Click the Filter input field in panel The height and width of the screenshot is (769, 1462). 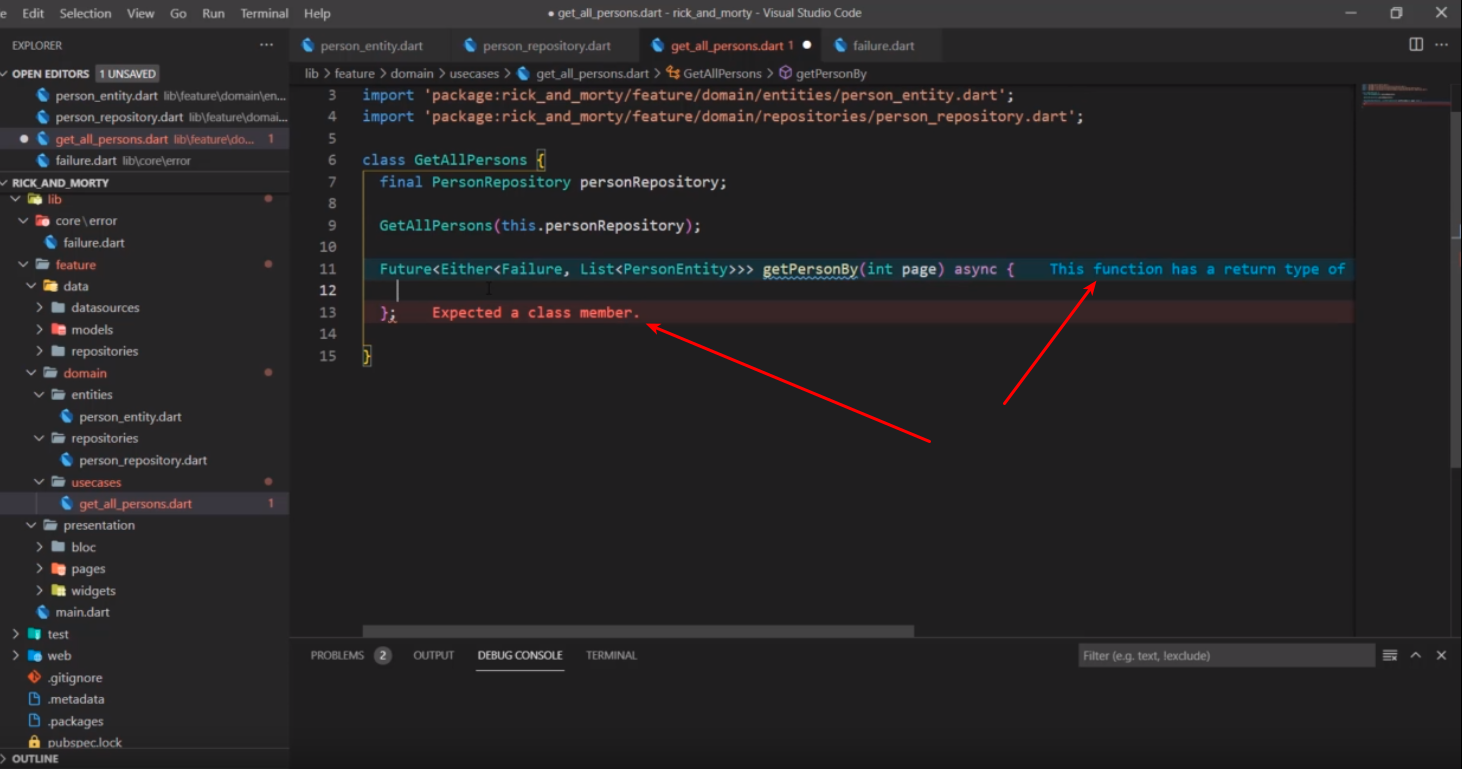(1226, 655)
